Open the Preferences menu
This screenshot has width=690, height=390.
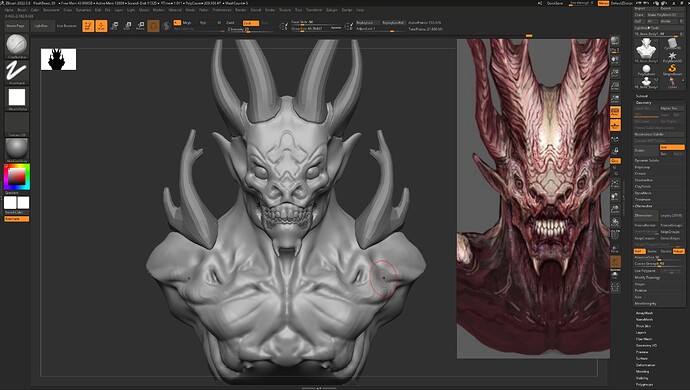coord(222,10)
